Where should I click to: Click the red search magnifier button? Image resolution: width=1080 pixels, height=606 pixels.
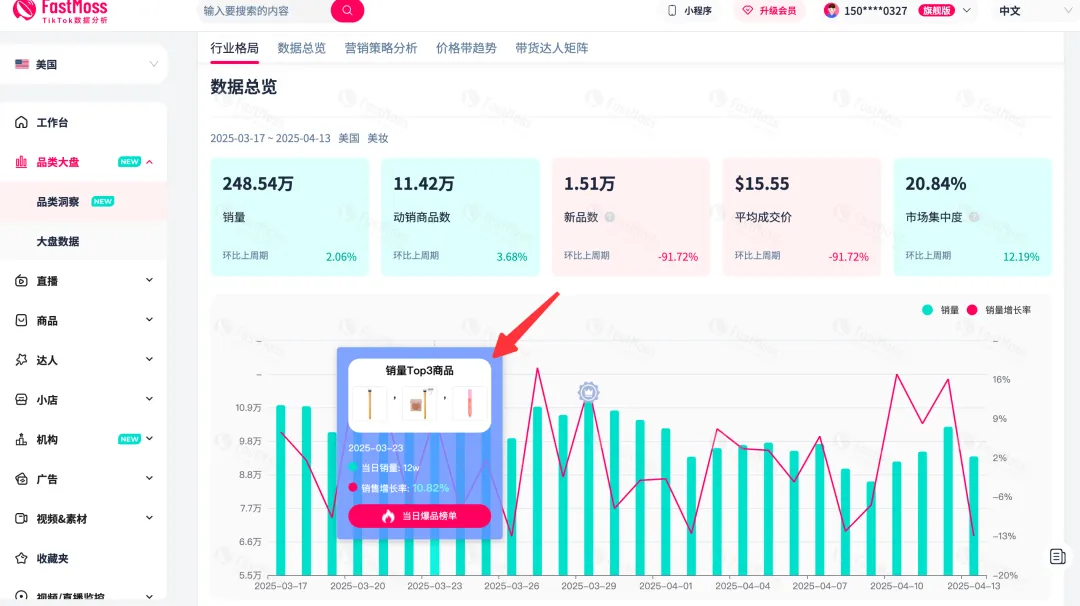pyautogui.click(x=347, y=10)
